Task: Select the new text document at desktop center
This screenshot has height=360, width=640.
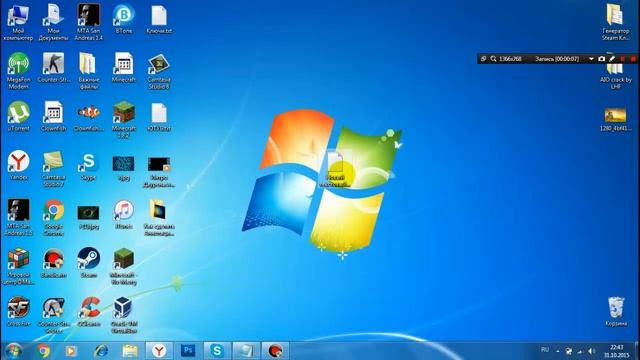Action: (336, 169)
